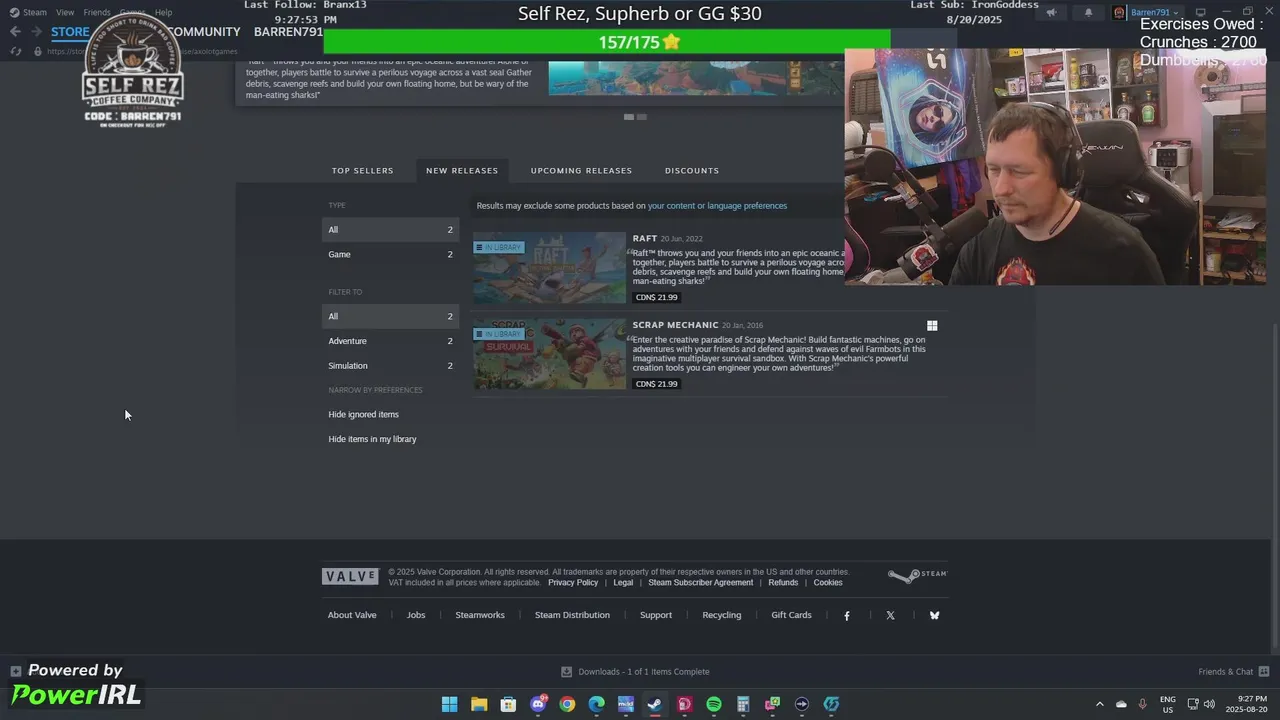Open the STORE navigation tab
This screenshot has height=720, width=1280.
(x=70, y=32)
